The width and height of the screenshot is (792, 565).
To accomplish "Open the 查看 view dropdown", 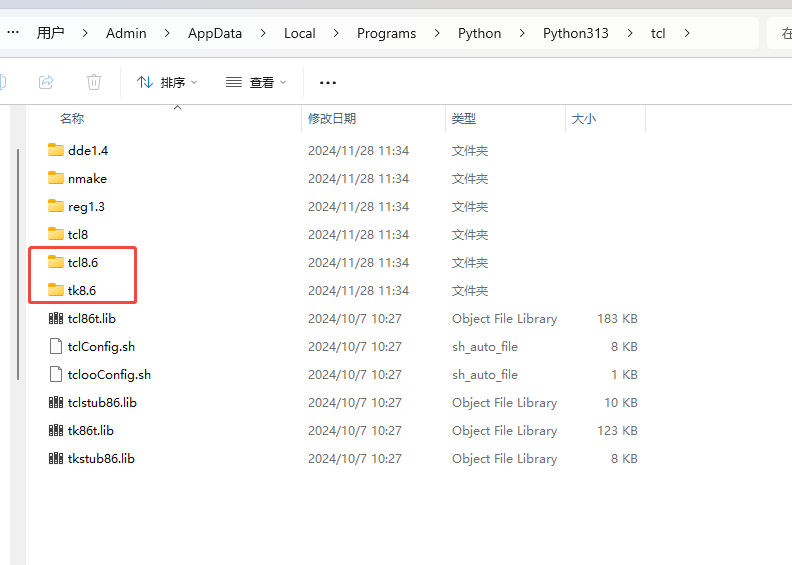I will pyautogui.click(x=256, y=82).
